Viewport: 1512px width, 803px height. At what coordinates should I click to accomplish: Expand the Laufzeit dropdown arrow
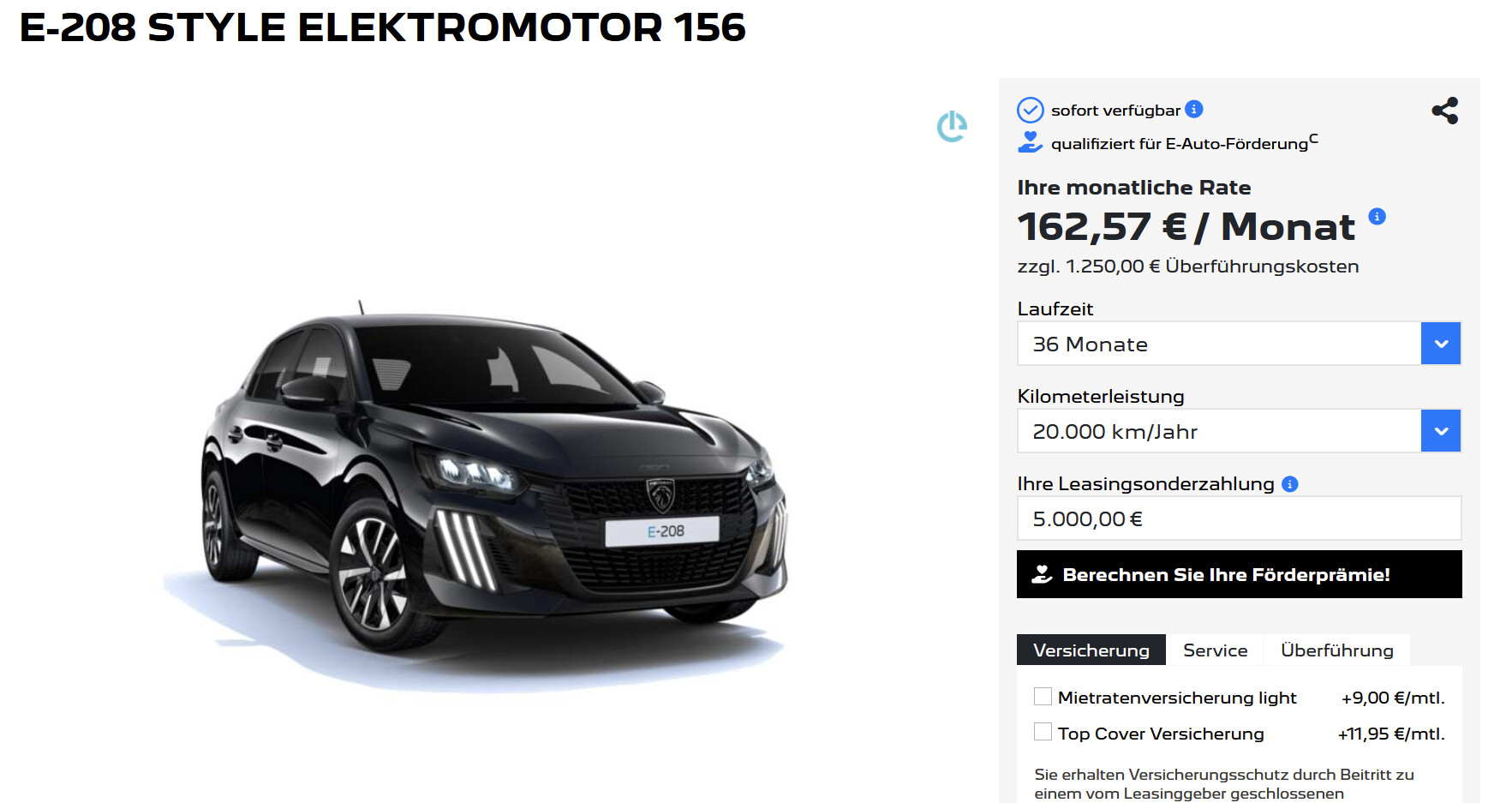[1441, 344]
